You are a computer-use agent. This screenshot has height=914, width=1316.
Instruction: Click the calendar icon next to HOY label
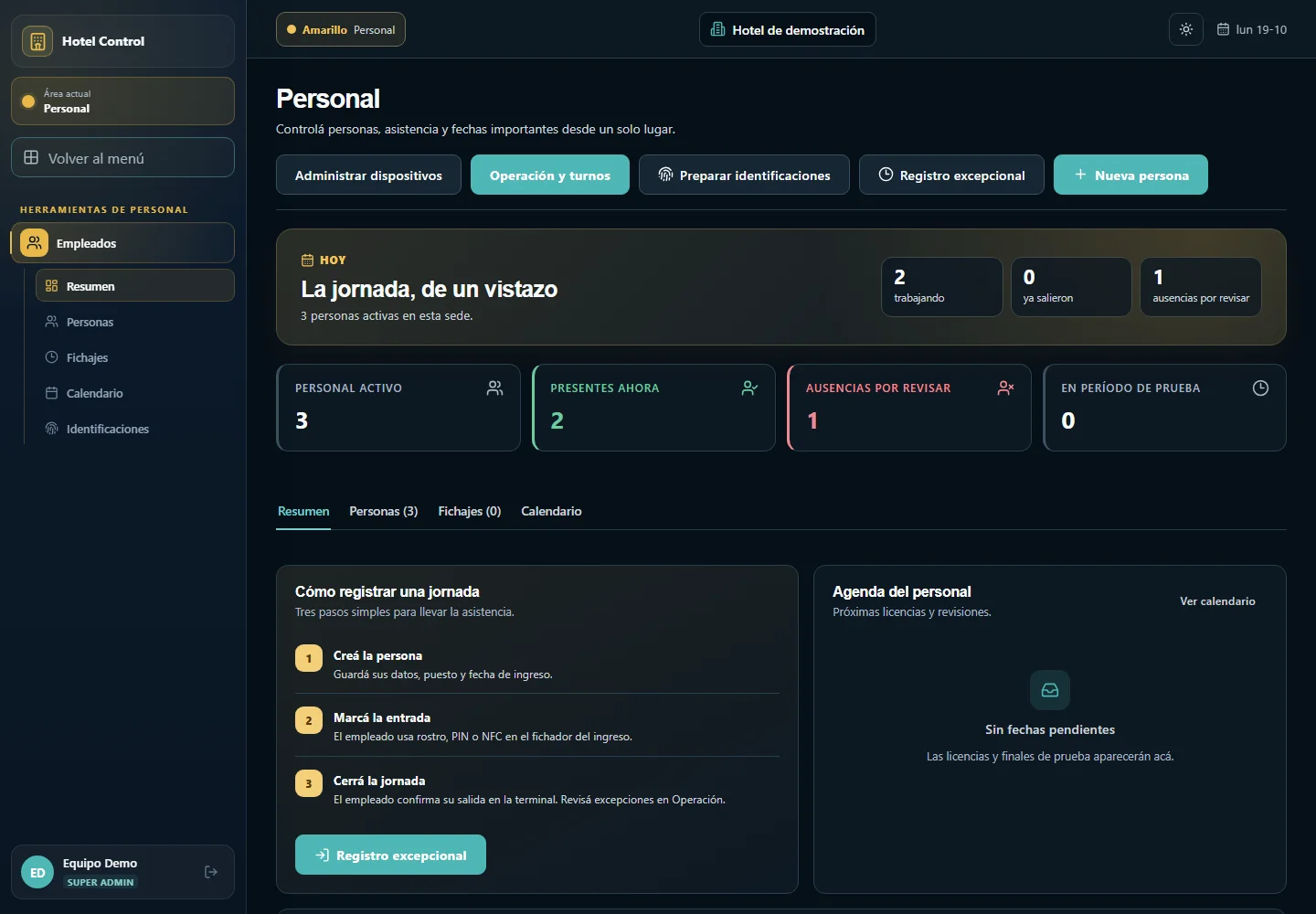click(307, 260)
